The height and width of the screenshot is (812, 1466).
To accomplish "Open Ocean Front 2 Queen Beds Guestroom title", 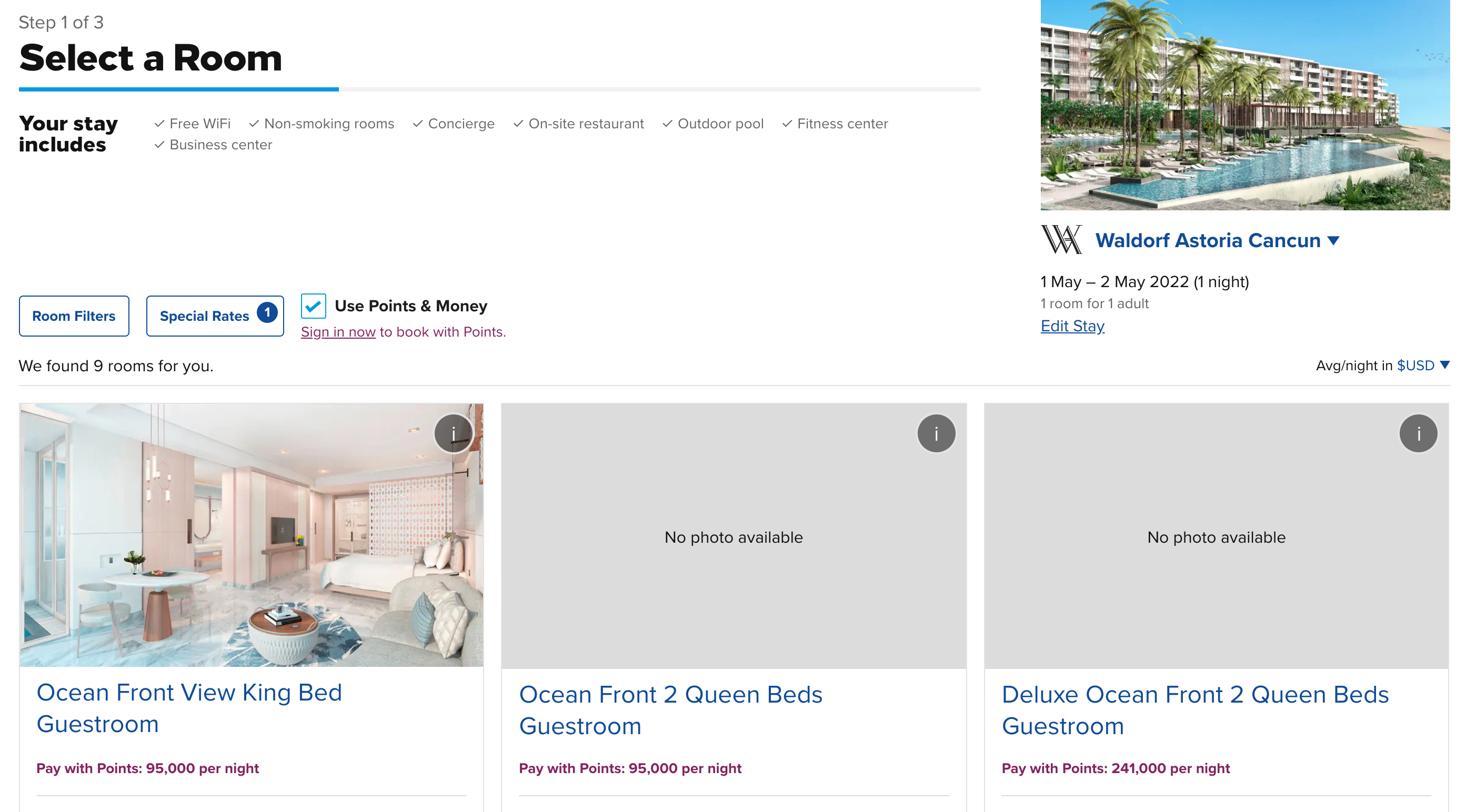I will tap(670, 709).
